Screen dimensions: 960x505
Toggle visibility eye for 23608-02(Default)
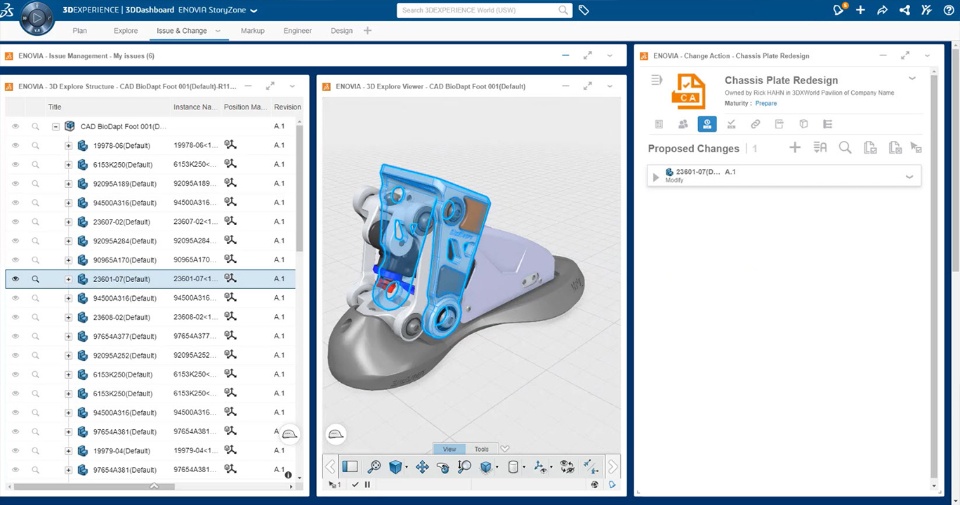coord(15,317)
